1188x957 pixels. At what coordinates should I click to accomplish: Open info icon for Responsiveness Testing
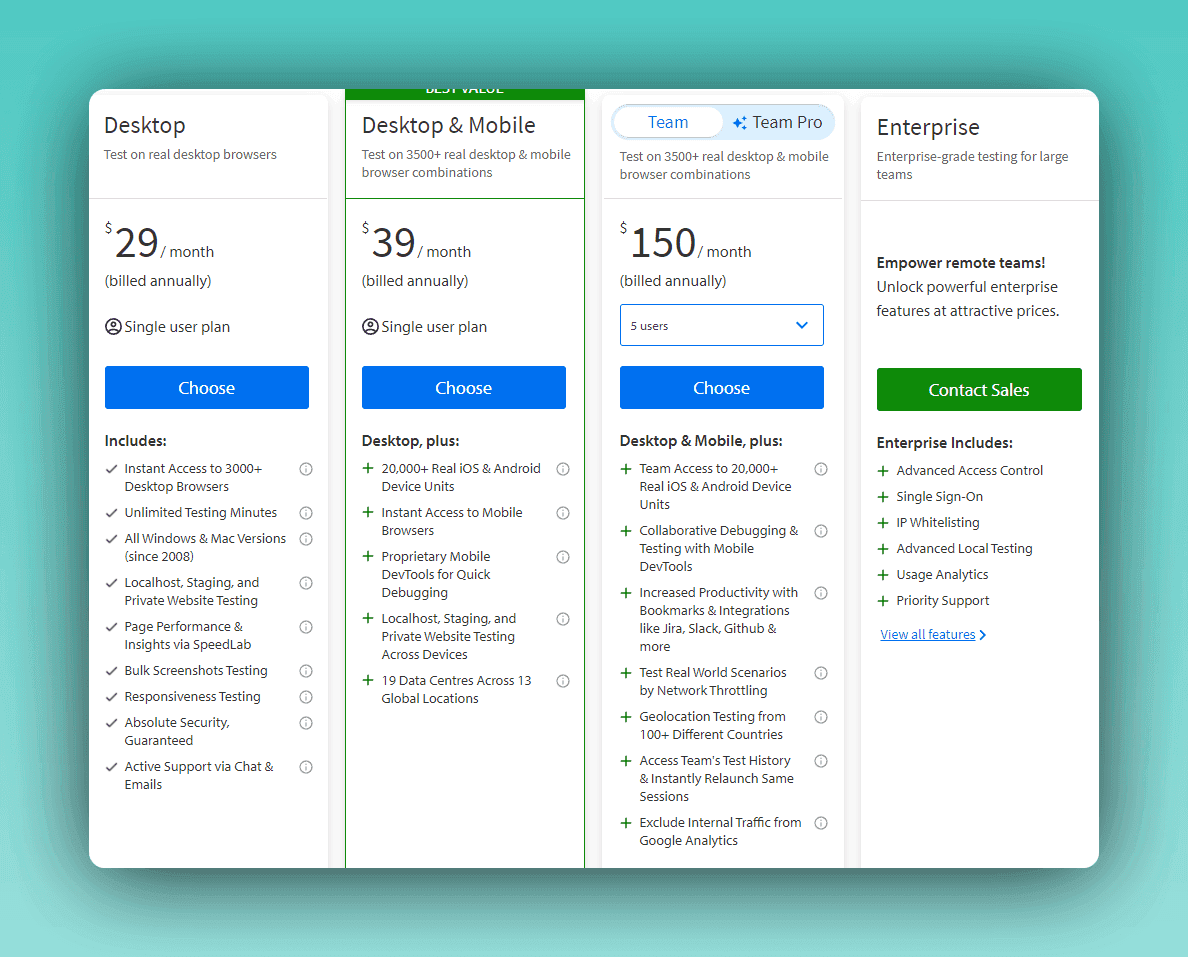[x=306, y=697]
